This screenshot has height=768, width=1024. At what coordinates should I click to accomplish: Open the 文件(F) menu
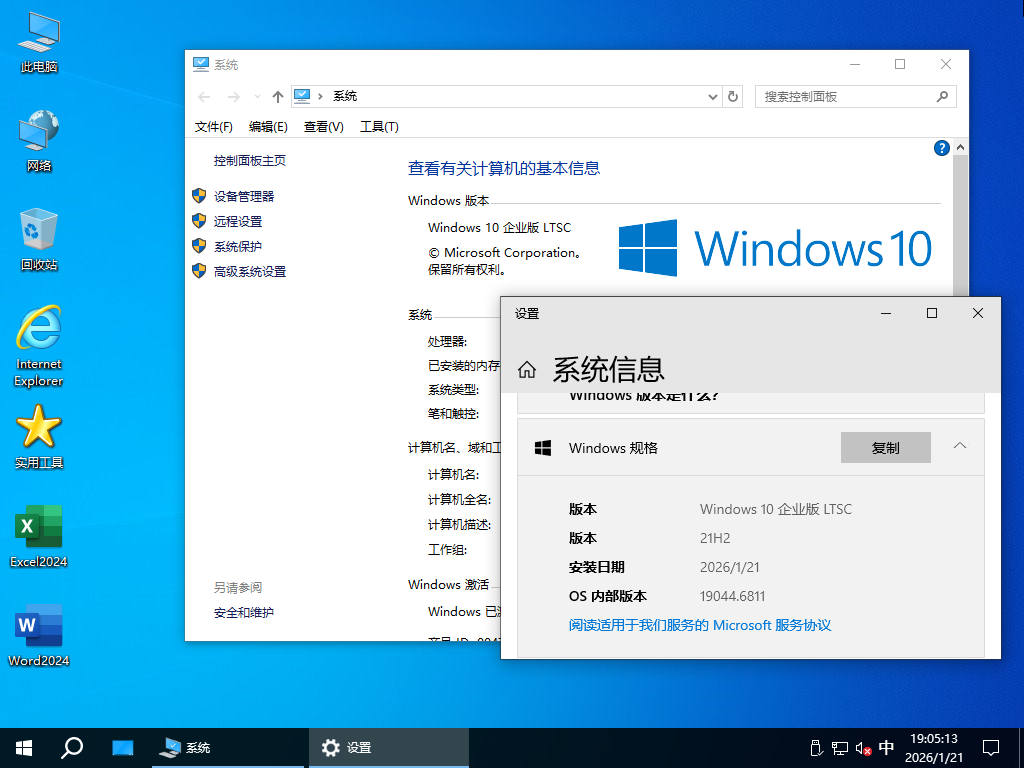point(213,126)
